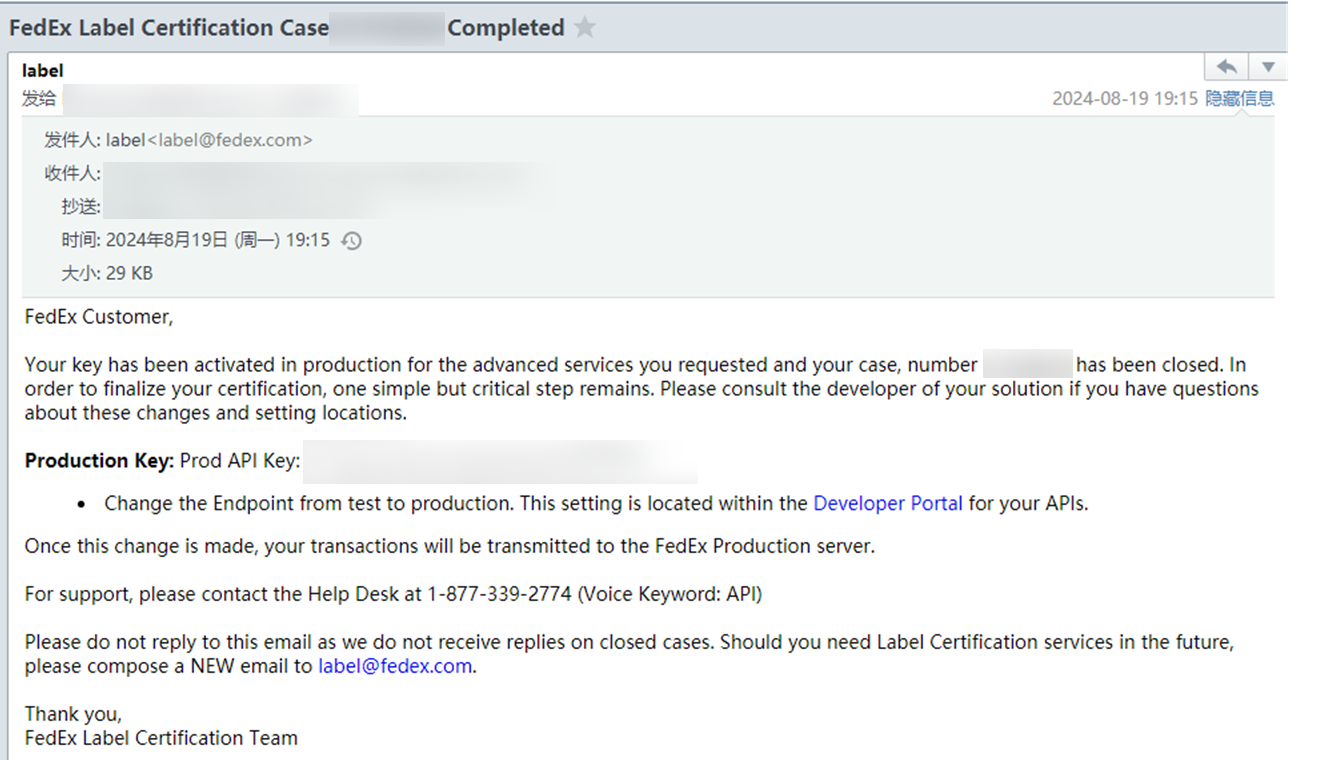Select sender address label<label@fedex.com> in 发件人 row

[x=209, y=141]
